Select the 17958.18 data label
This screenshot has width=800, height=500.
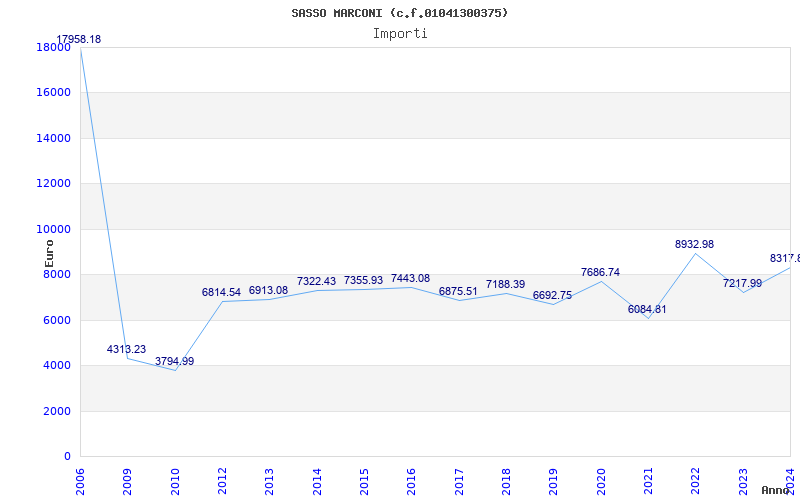click(x=79, y=39)
